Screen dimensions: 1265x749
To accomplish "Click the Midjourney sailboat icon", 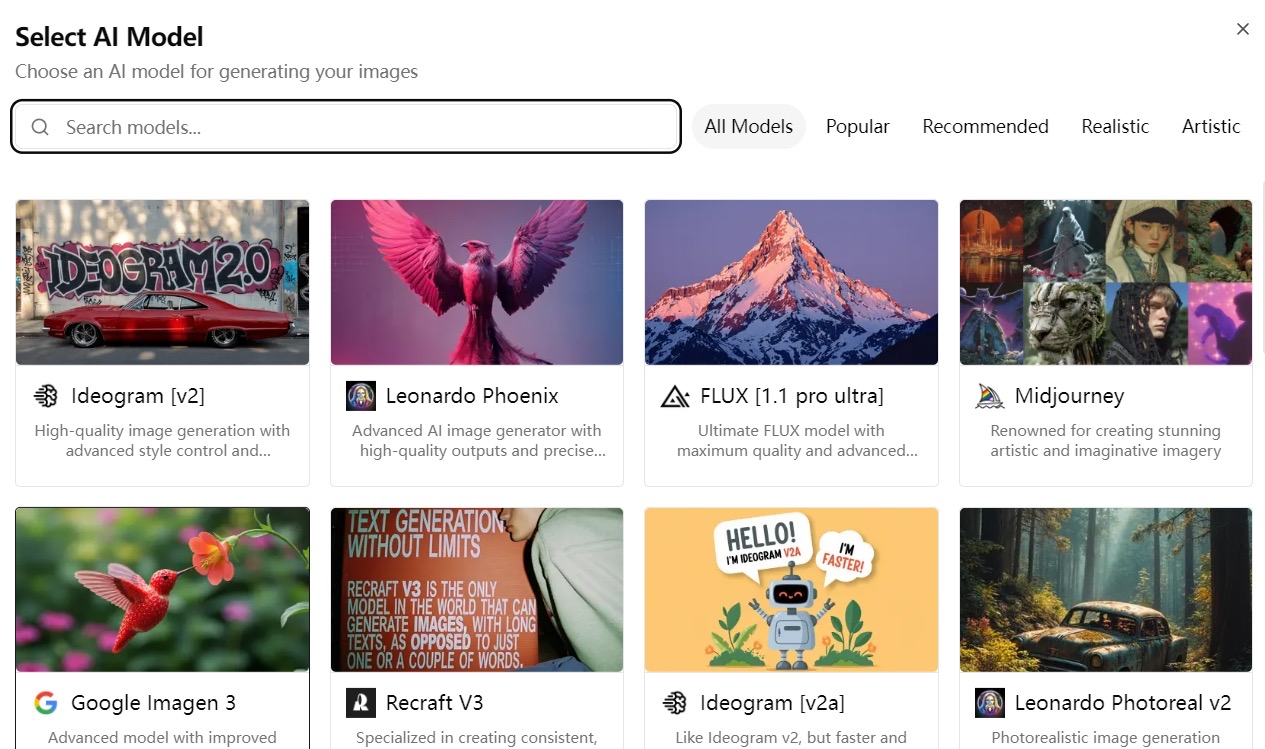I will pyautogui.click(x=990, y=396).
